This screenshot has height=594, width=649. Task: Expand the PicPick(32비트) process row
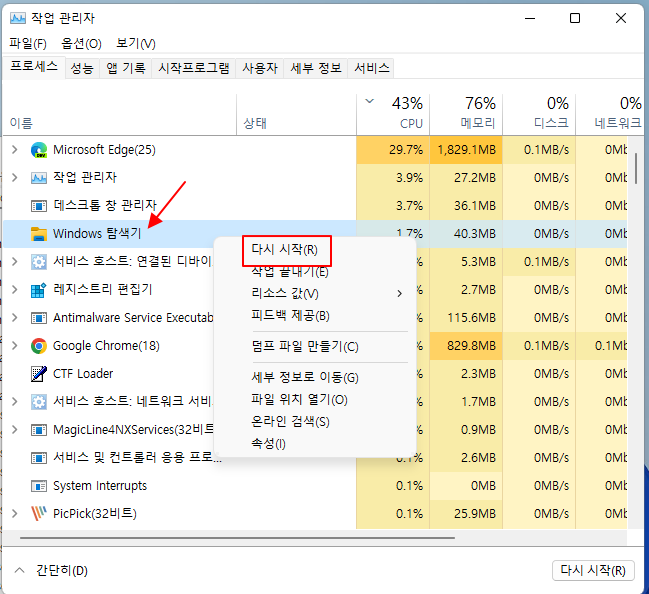14,514
